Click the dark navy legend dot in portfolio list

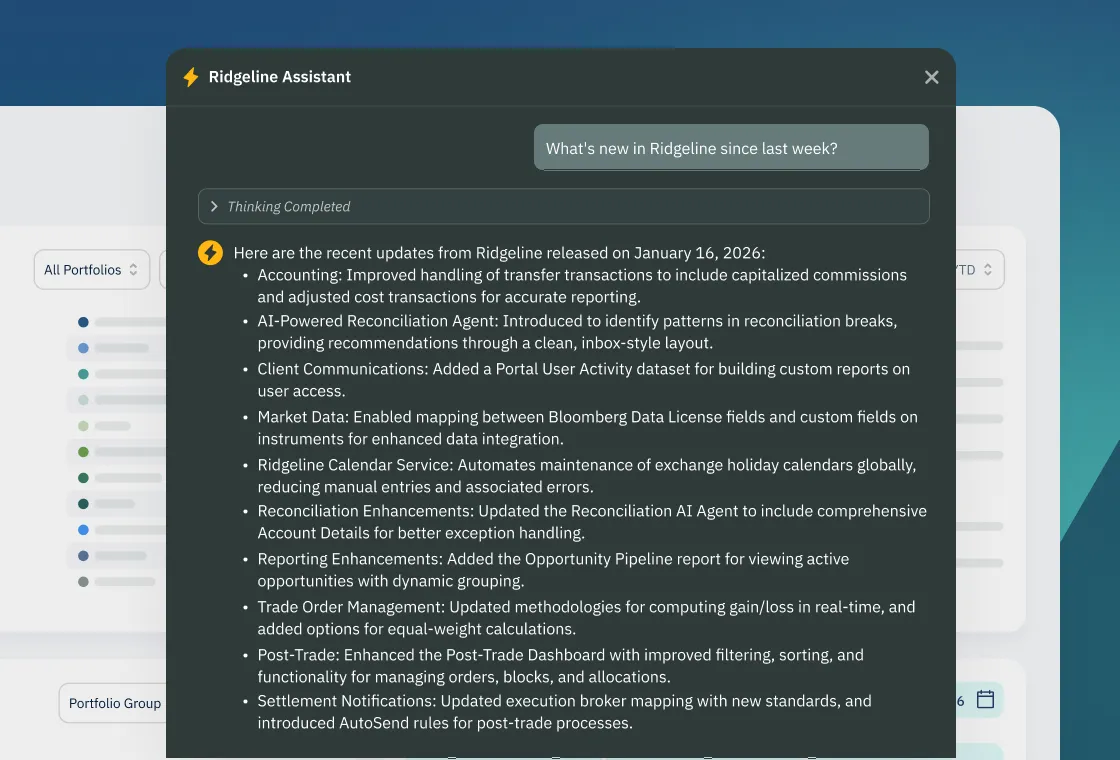(x=84, y=322)
